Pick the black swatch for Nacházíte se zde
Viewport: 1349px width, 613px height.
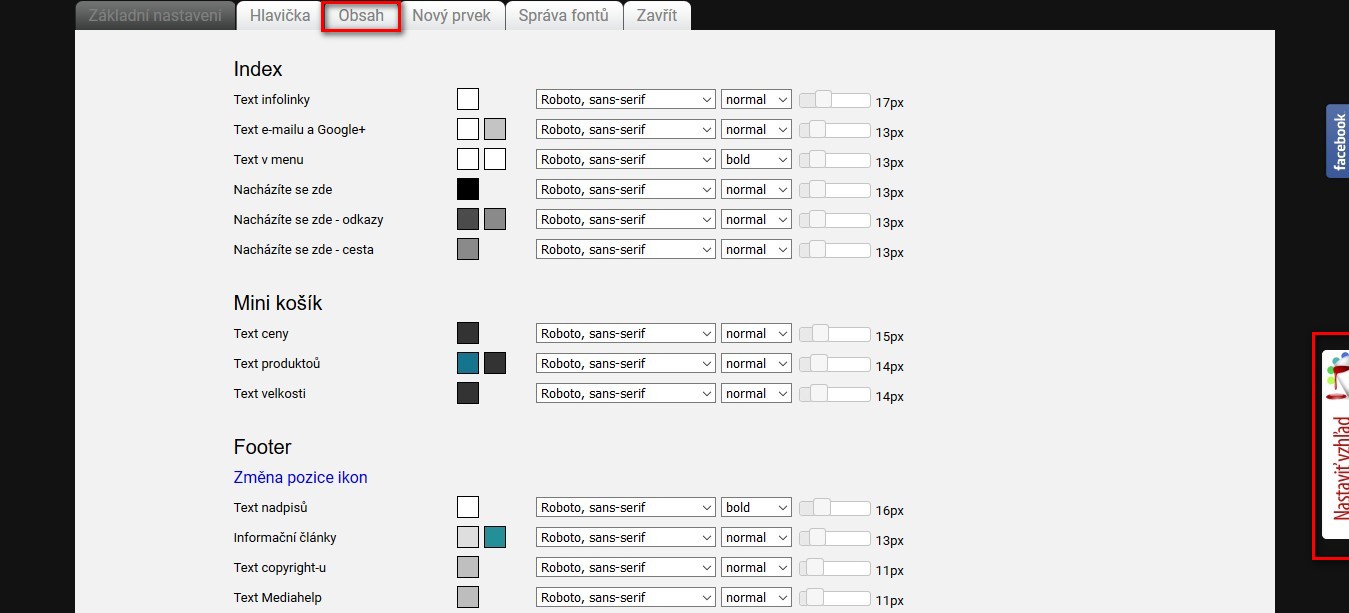(x=468, y=189)
